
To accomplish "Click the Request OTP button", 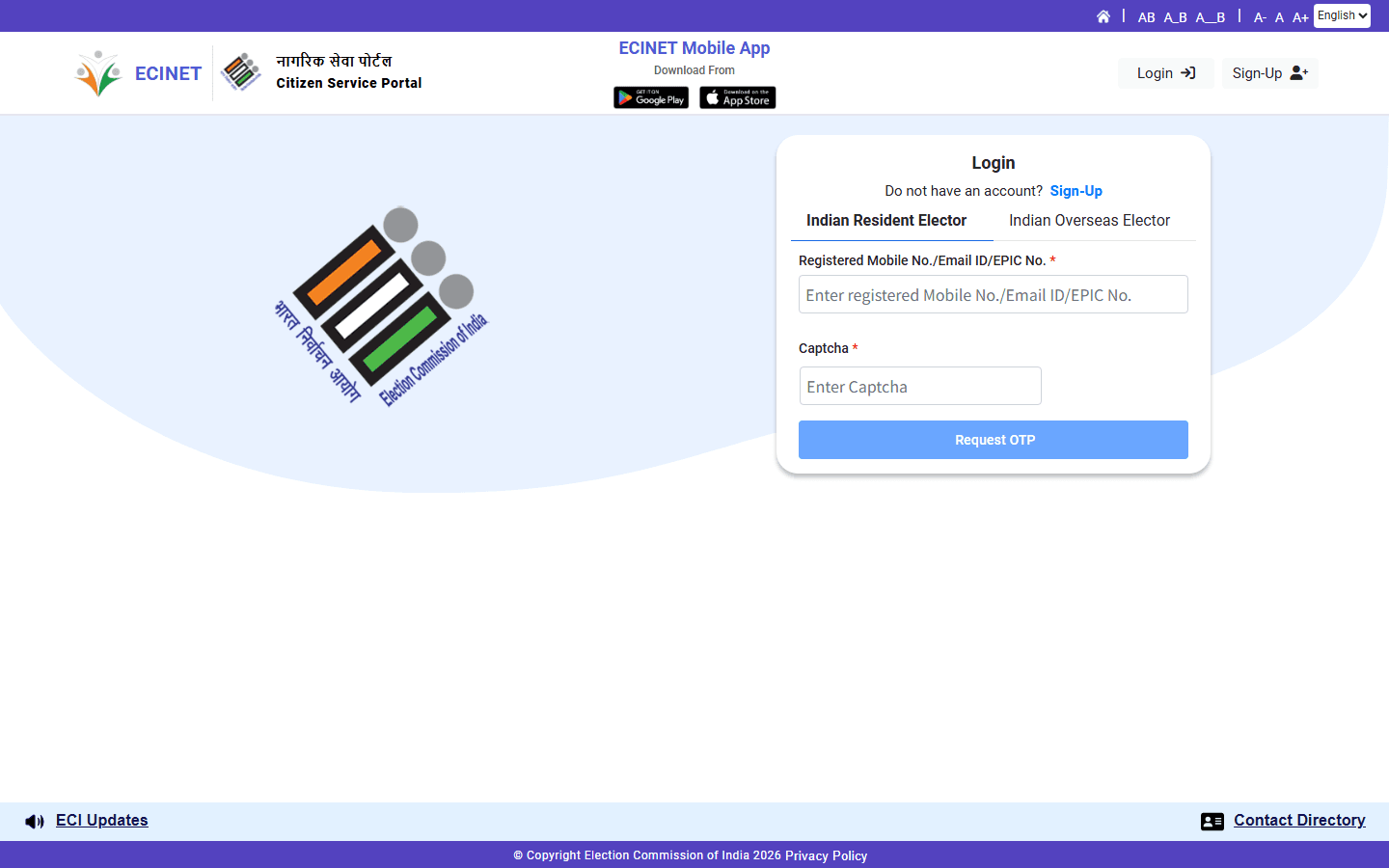I will pos(994,440).
